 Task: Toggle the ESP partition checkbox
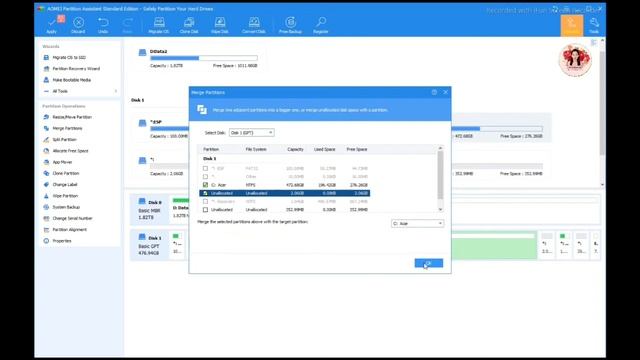click(x=205, y=168)
